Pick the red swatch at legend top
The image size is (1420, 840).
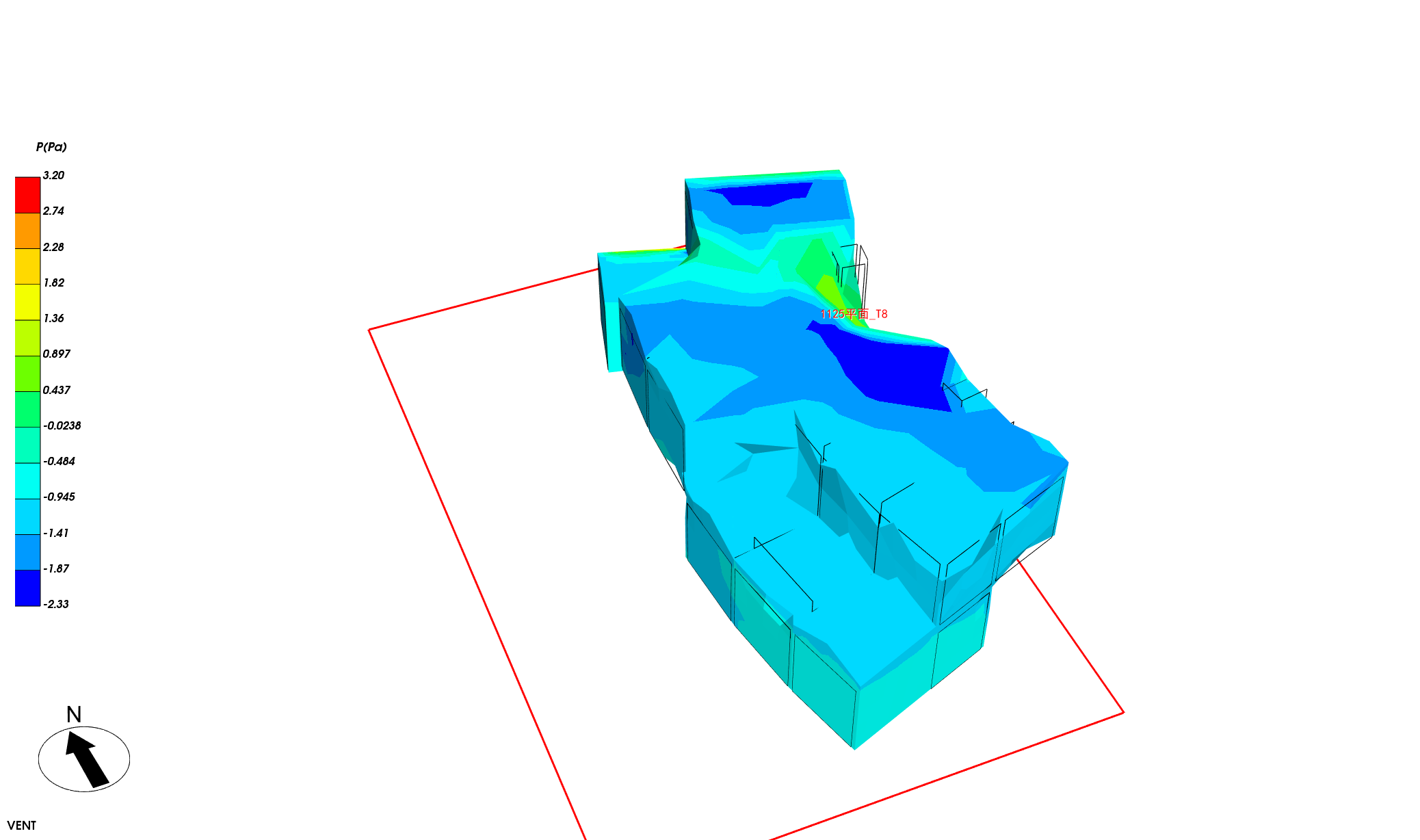[x=27, y=195]
